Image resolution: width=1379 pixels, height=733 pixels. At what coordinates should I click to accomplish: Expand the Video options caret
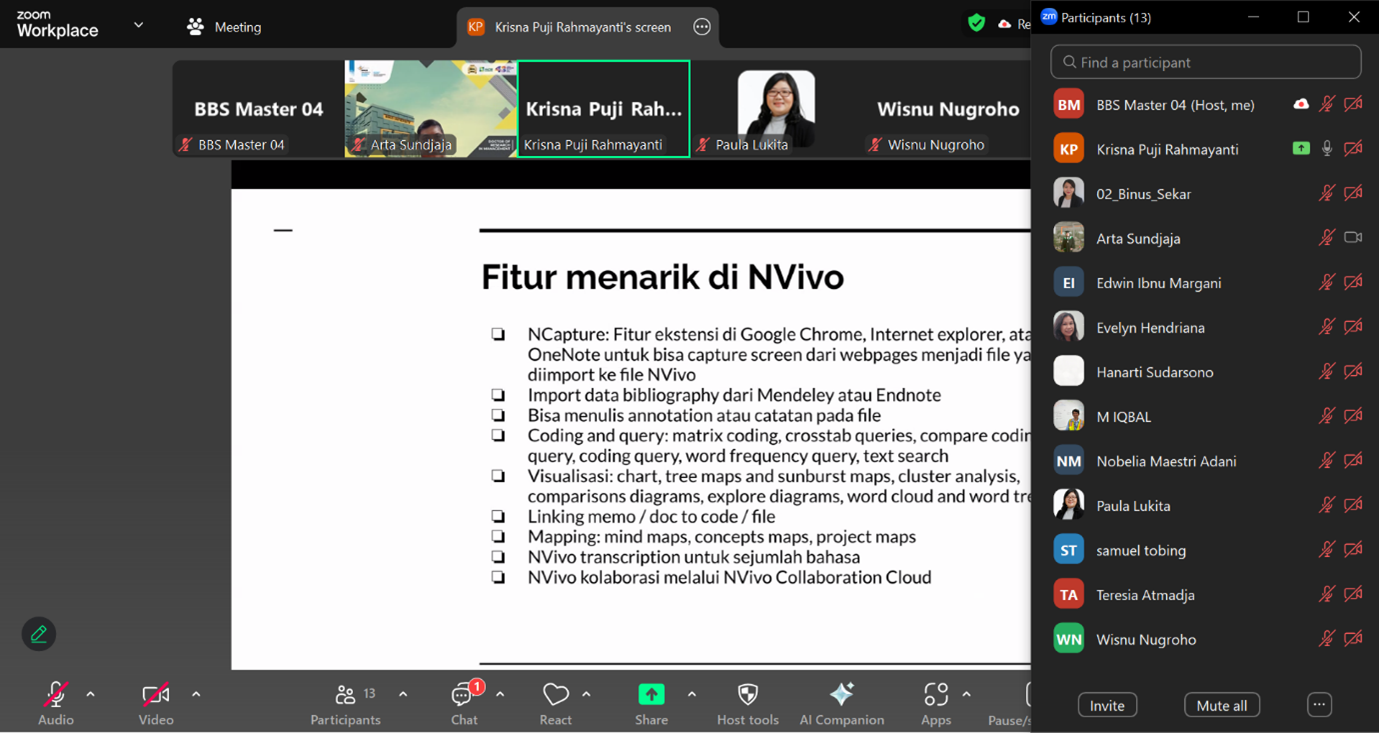(x=196, y=694)
